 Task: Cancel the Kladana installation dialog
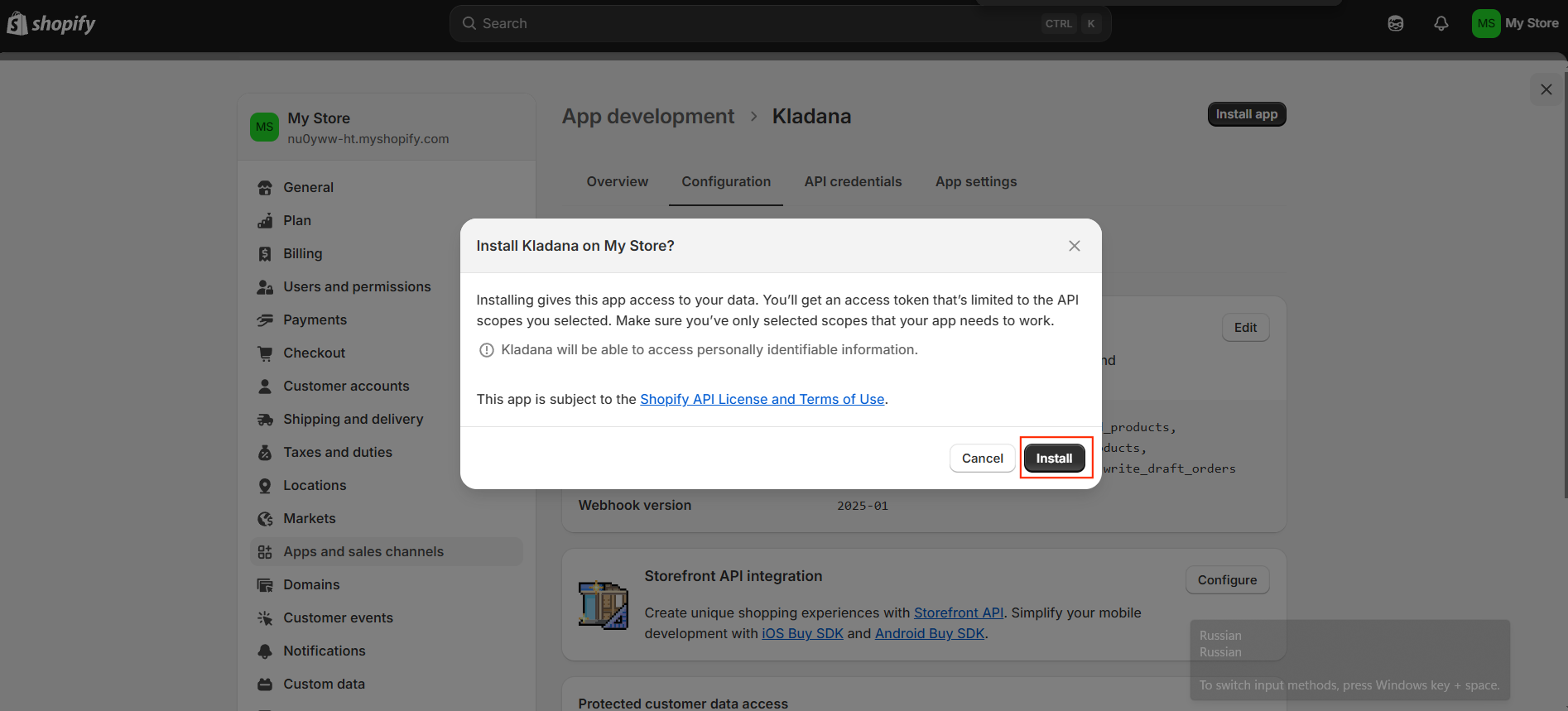[982, 459]
